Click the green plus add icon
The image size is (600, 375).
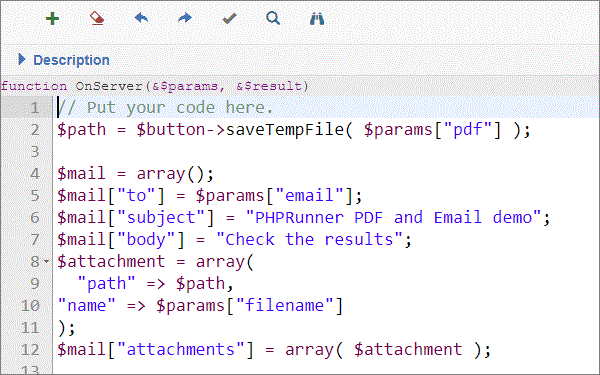point(52,18)
